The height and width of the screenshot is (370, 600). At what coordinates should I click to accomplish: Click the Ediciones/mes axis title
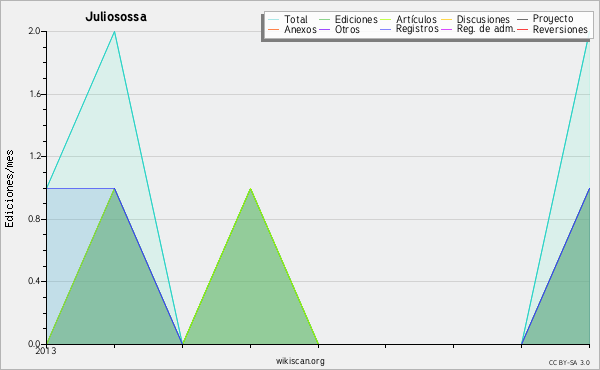[x=9, y=189]
